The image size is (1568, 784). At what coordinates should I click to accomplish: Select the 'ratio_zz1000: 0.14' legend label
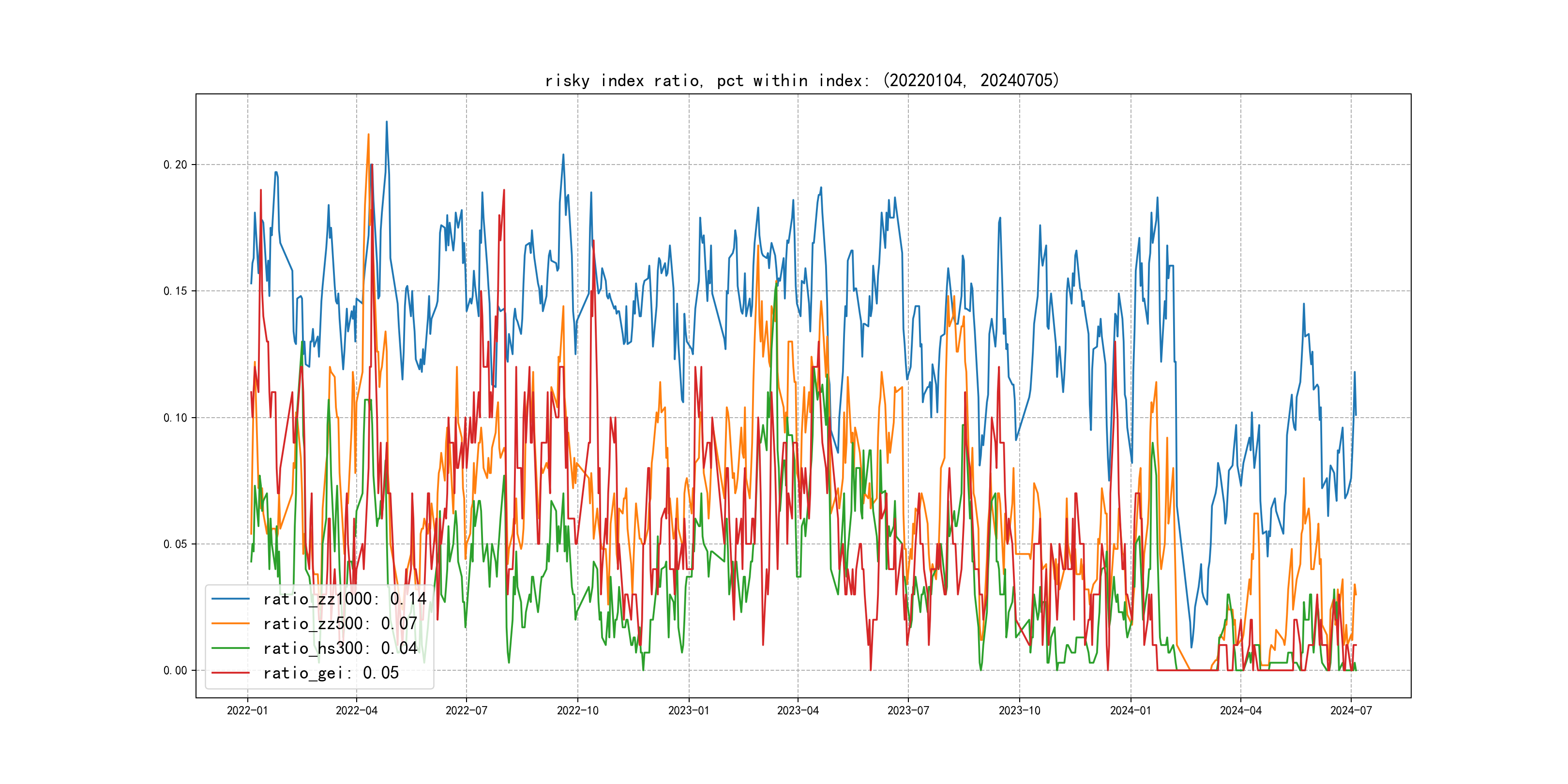click(345, 599)
